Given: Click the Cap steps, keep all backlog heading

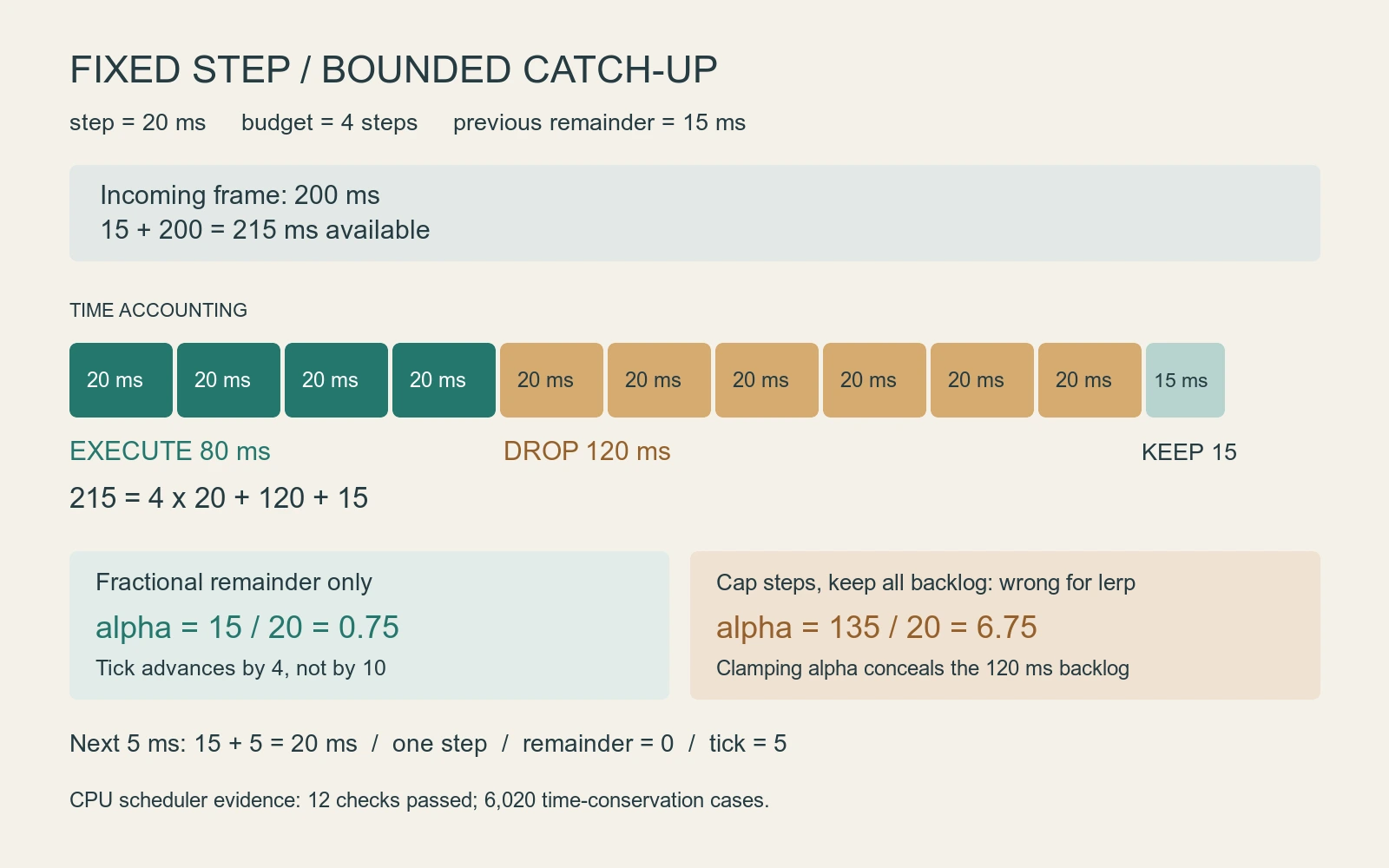Looking at the screenshot, I should [925, 582].
